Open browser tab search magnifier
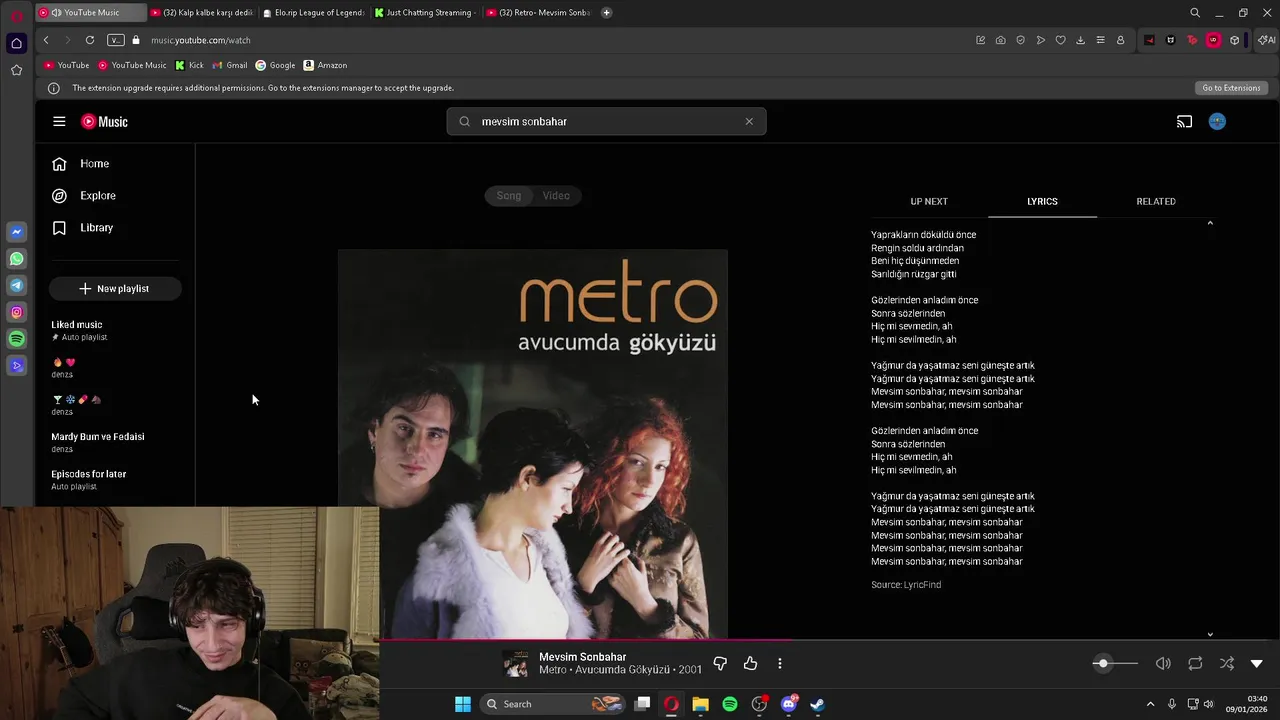Screen dimensions: 1280x720 [x=1195, y=13]
